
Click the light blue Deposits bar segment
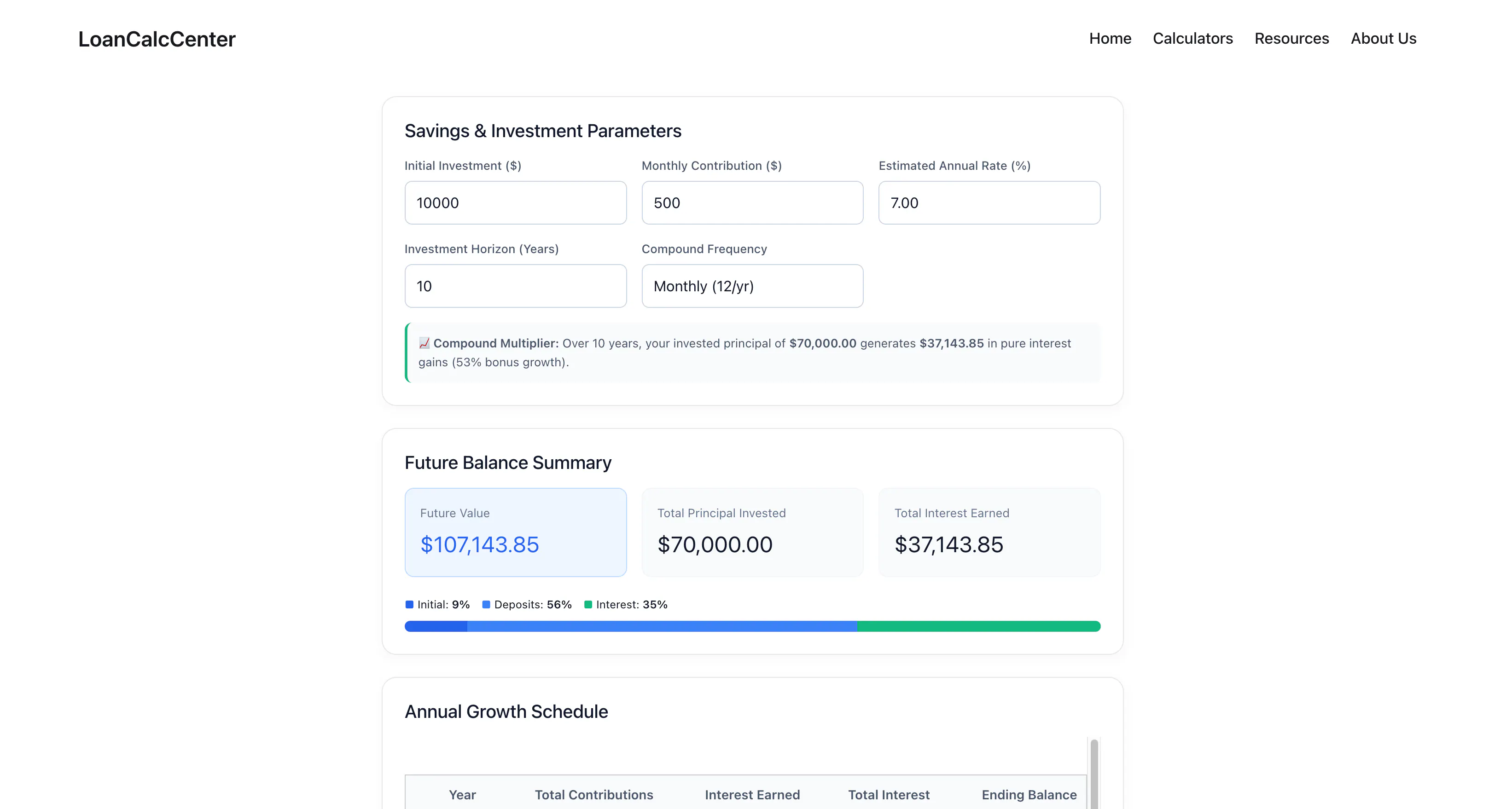coord(662,627)
